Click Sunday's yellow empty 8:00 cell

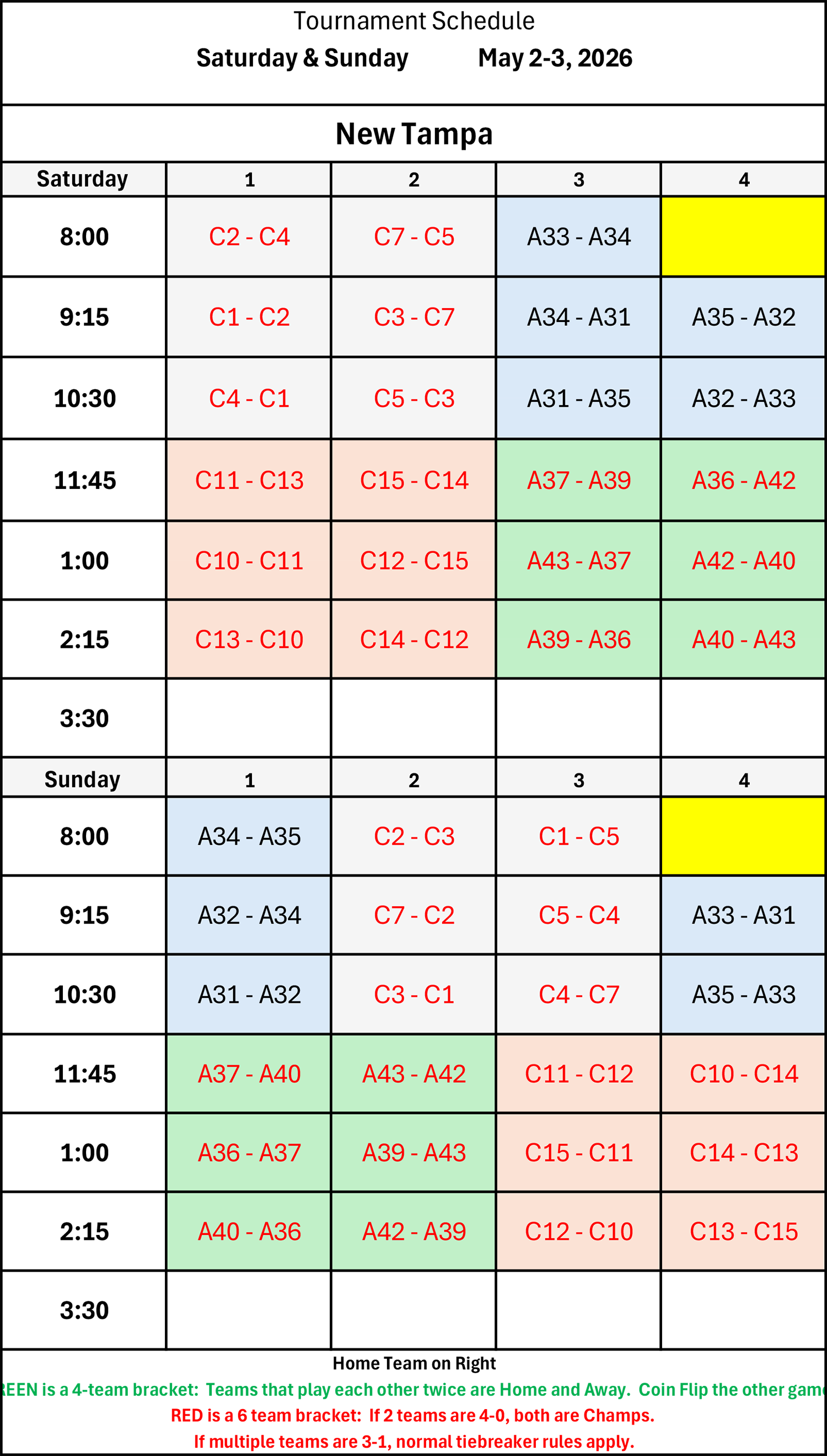743,836
